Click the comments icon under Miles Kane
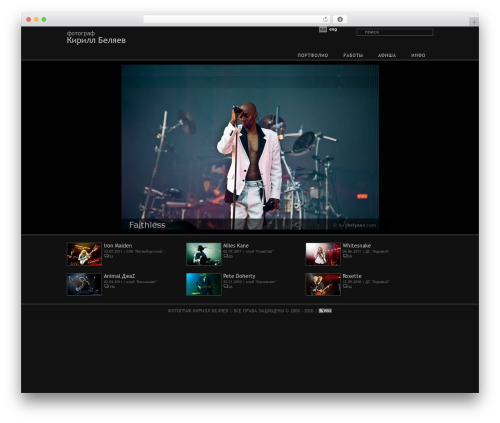Viewport: 500px width, 423px height. tap(225, 256)
